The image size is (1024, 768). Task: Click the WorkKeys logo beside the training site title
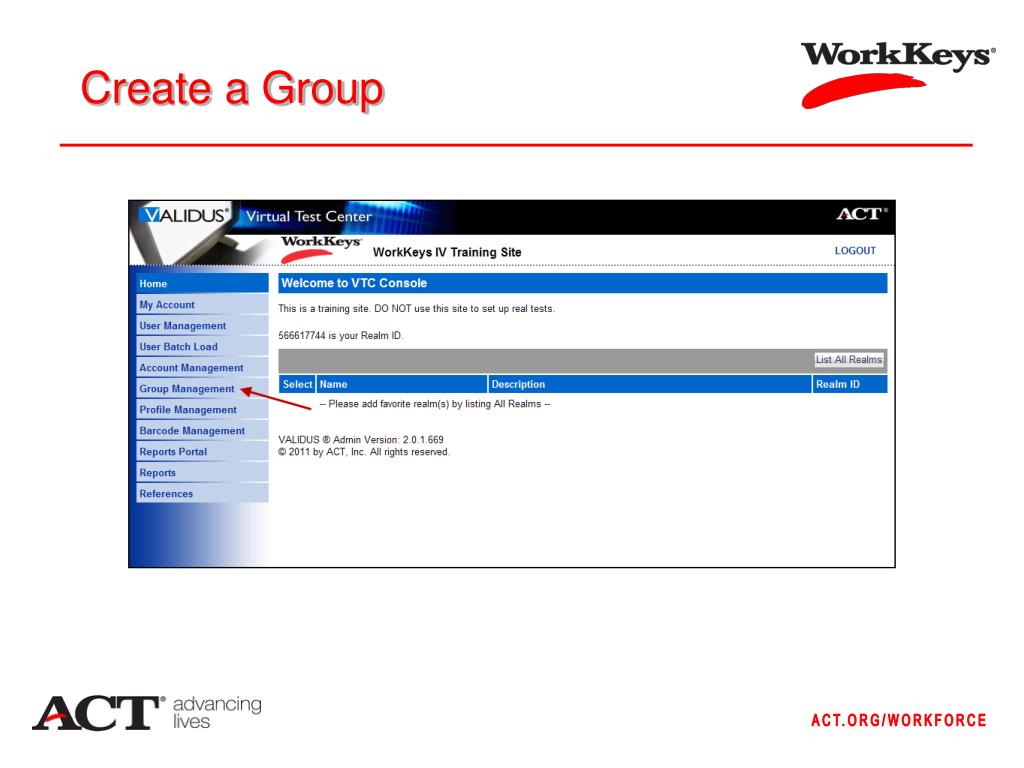[x=321, y=249]
